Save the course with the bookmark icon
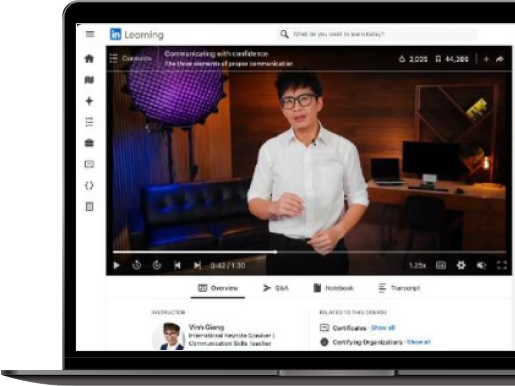Screen dimensions: 515x386 click(x=438, y=59)
